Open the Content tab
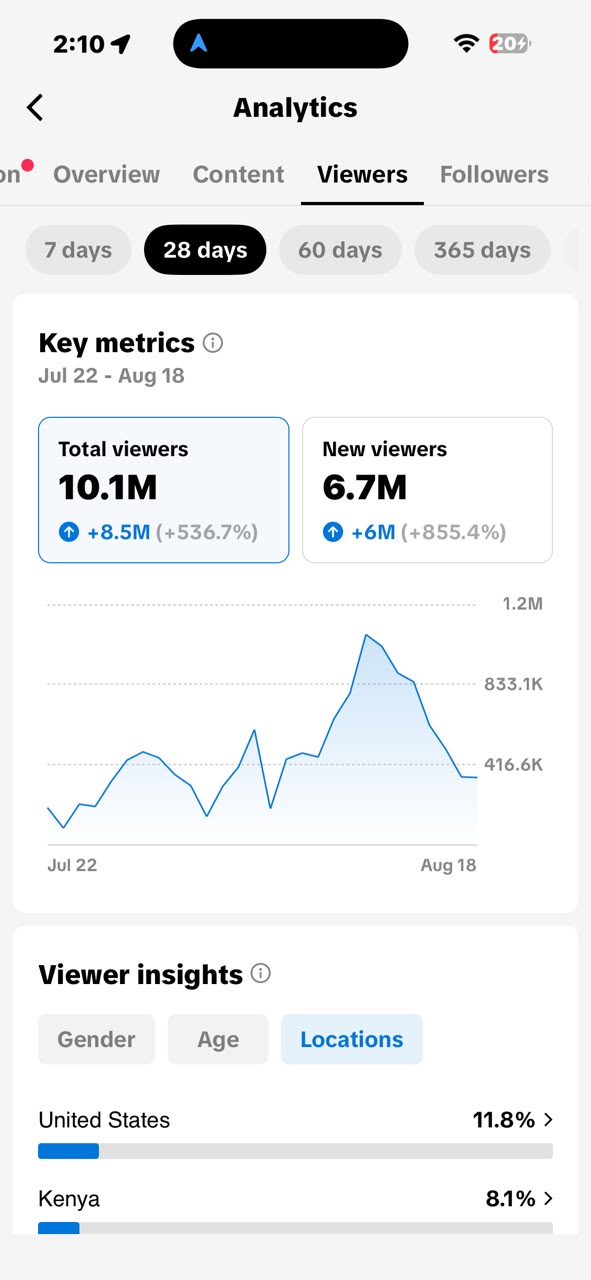The height and width of the screenshot is (1280, 591). click(x=238, y=174)
